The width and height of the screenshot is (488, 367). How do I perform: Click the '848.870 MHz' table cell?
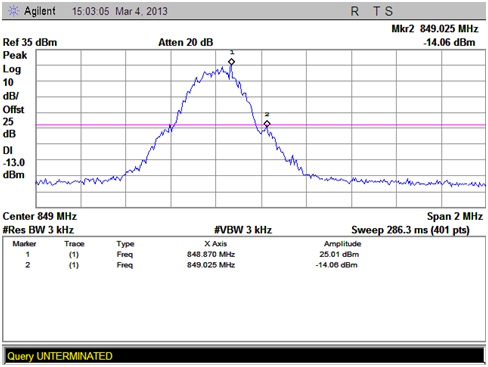point(211,255)
